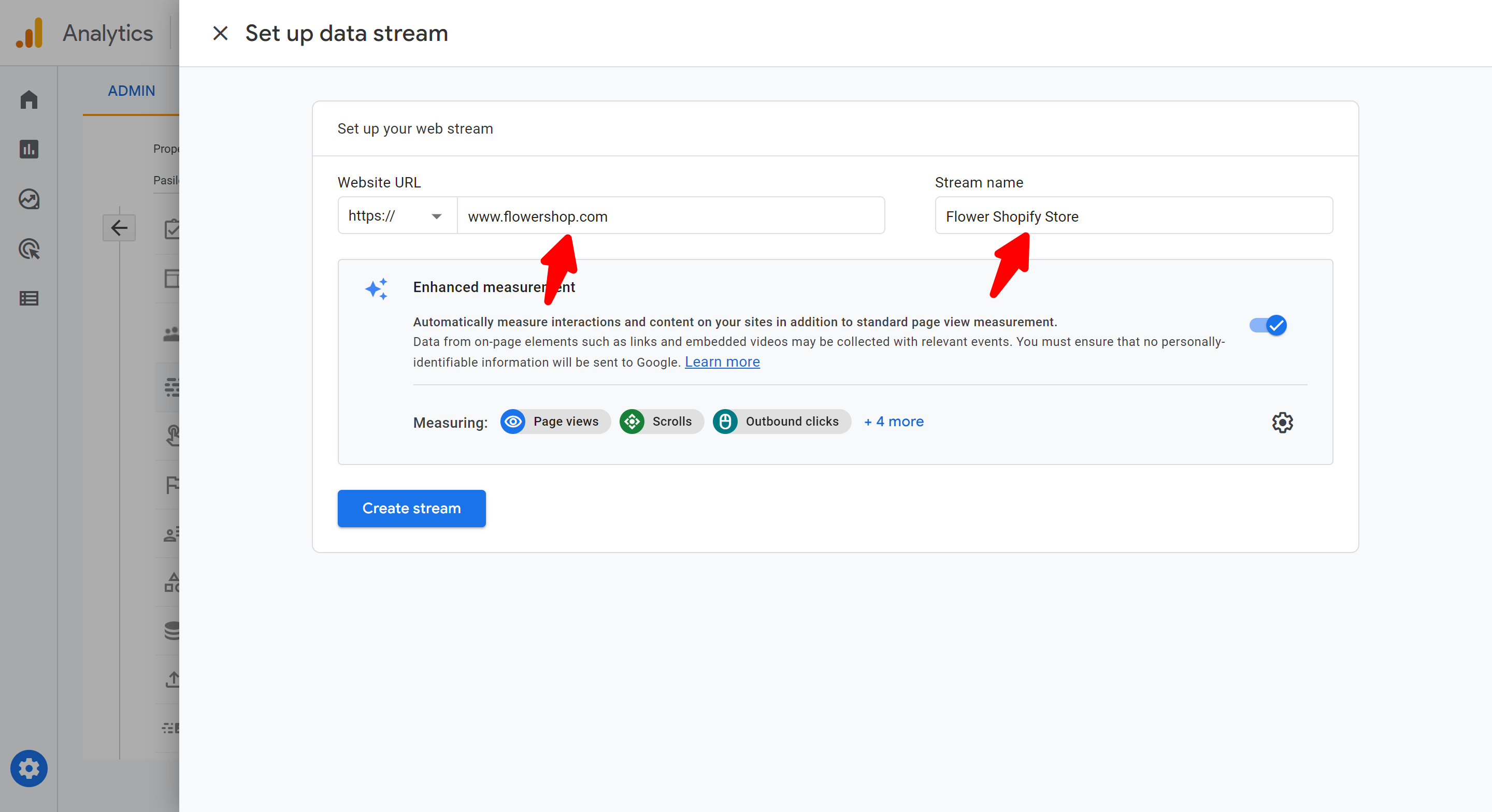The width and height of the screenshot is (1492, 812).
Task: Open the Home icon in sidebar
Action: coord(29,99)
